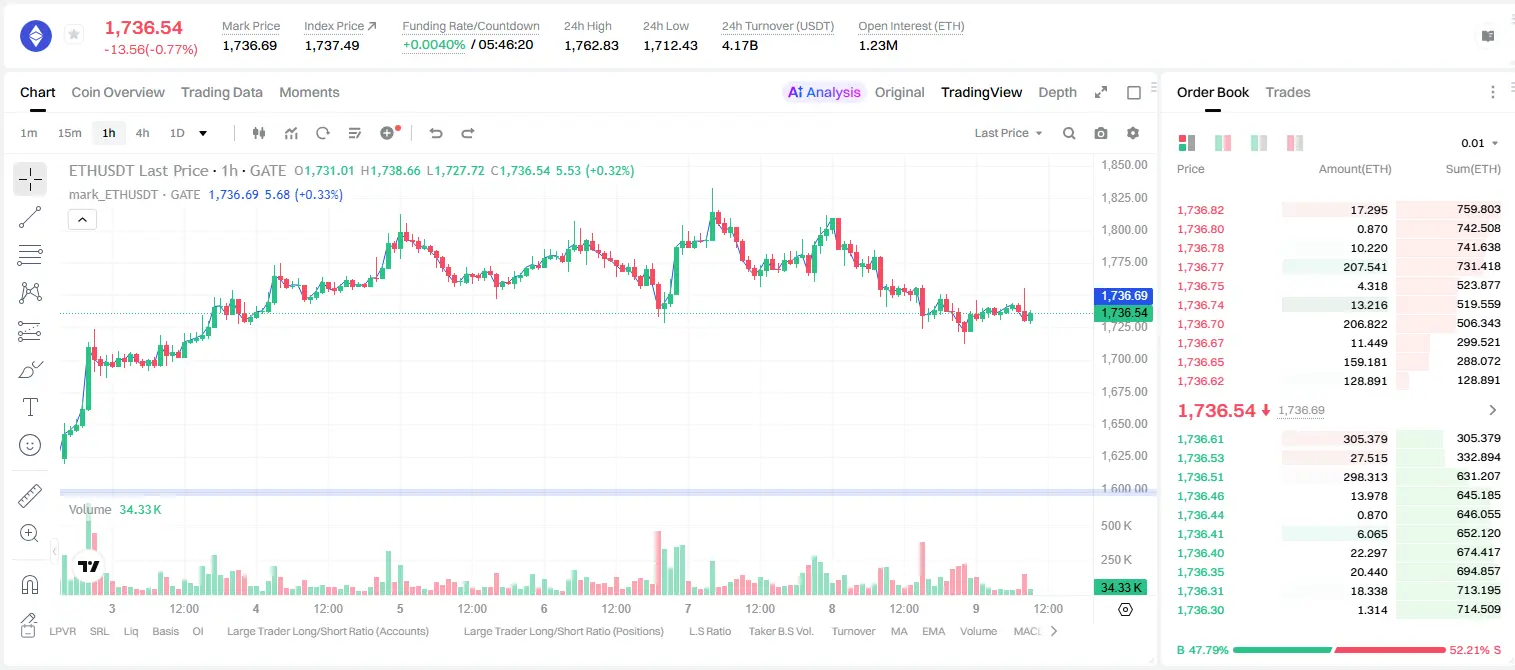Click the undo arrow in chart toolbar
The width and height of the screenshot is (1515, 670).
click(x=436, y=133)
